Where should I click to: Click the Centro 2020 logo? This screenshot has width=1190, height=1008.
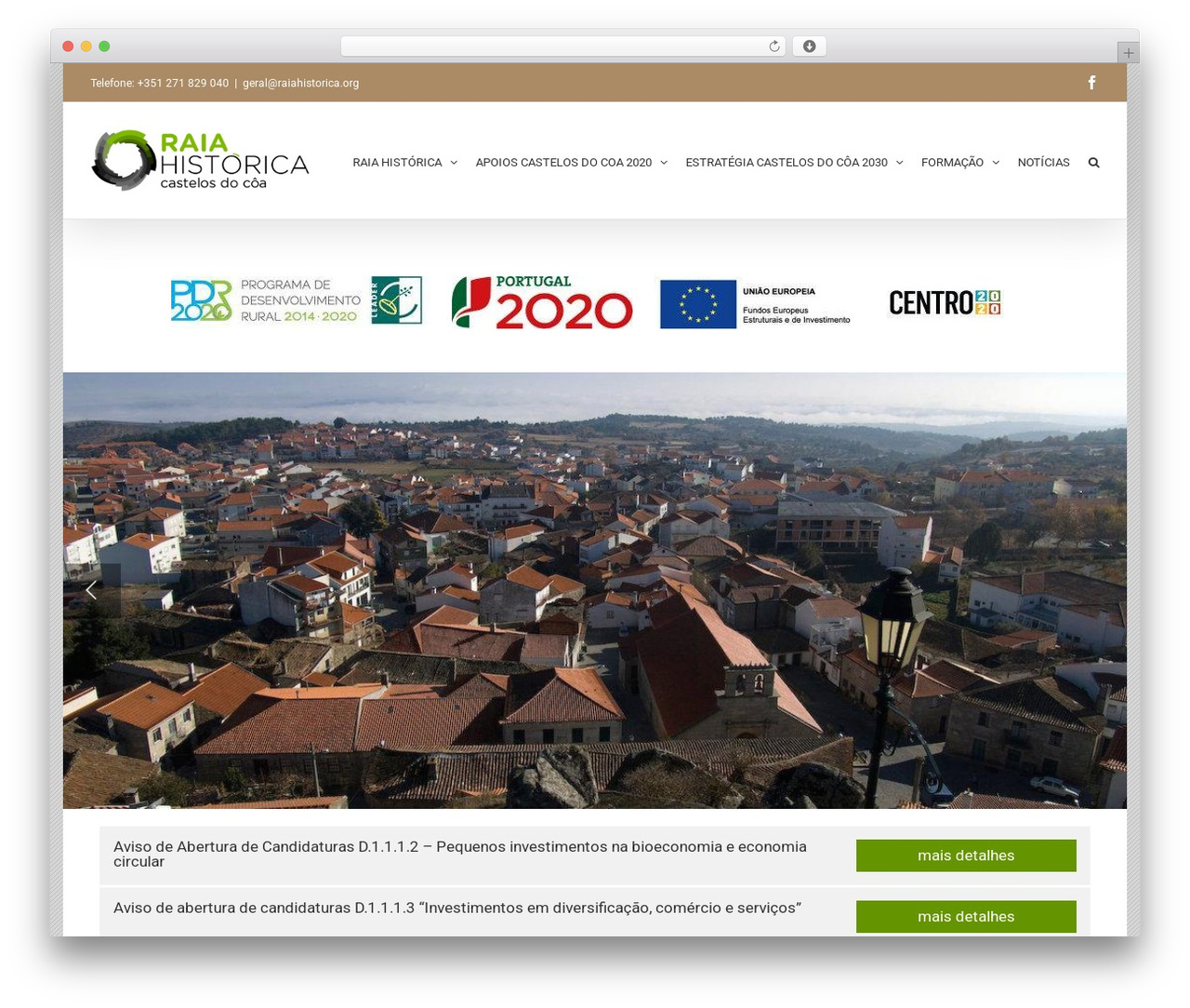945,302
